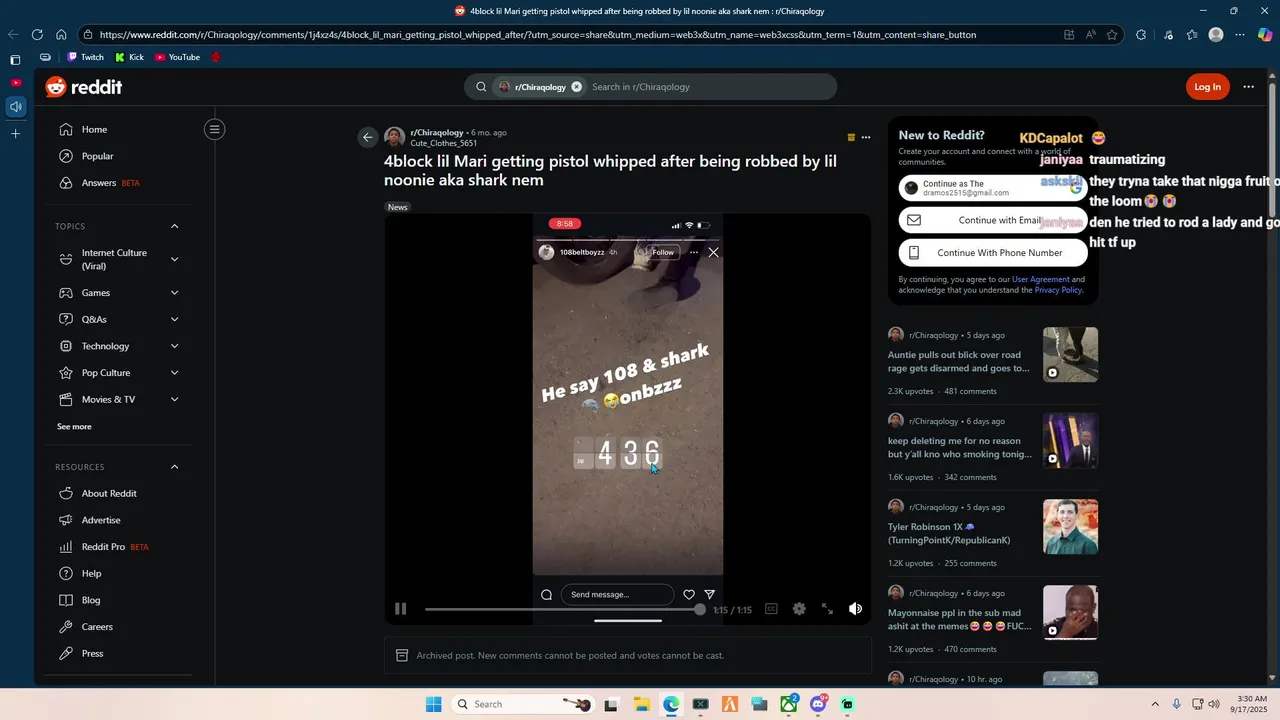Image resolution: width=1280 pixels, height=720 pixels.
Task: Remove the r/Chiraqology search filter
Action: click(577, 87)
